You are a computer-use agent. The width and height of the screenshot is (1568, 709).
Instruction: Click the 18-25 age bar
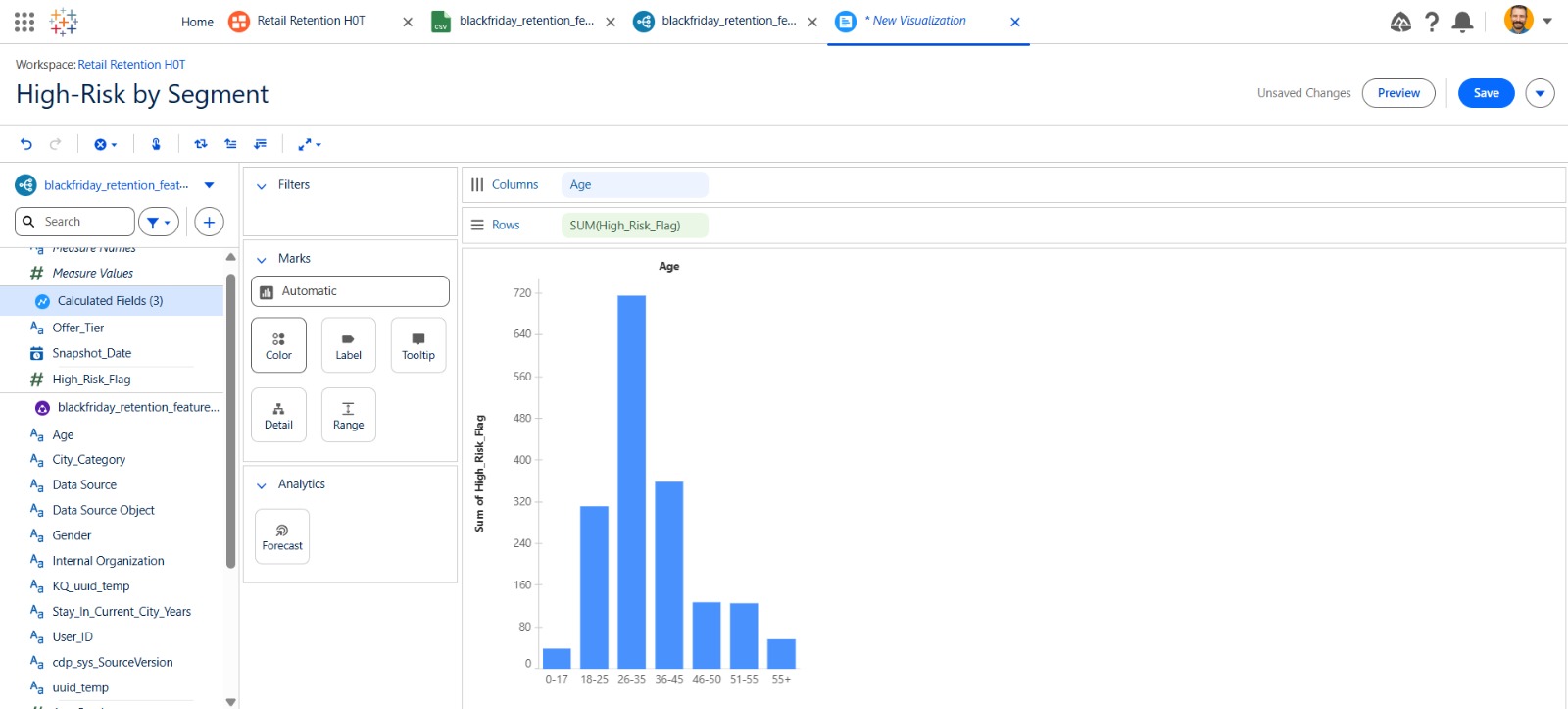pyautogui.click(x=594, y=587)
